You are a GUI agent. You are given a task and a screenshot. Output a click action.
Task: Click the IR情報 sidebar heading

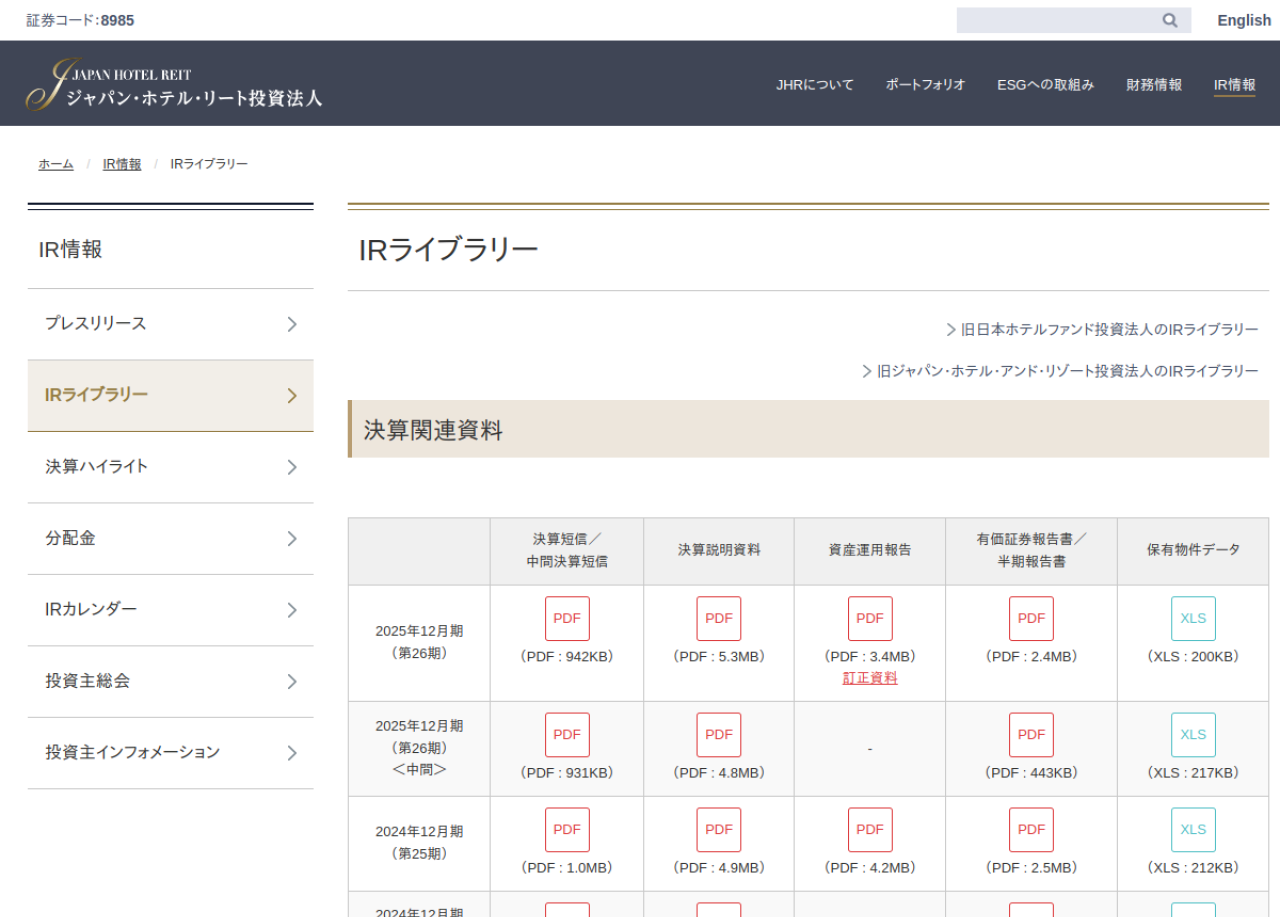point(71,250)
